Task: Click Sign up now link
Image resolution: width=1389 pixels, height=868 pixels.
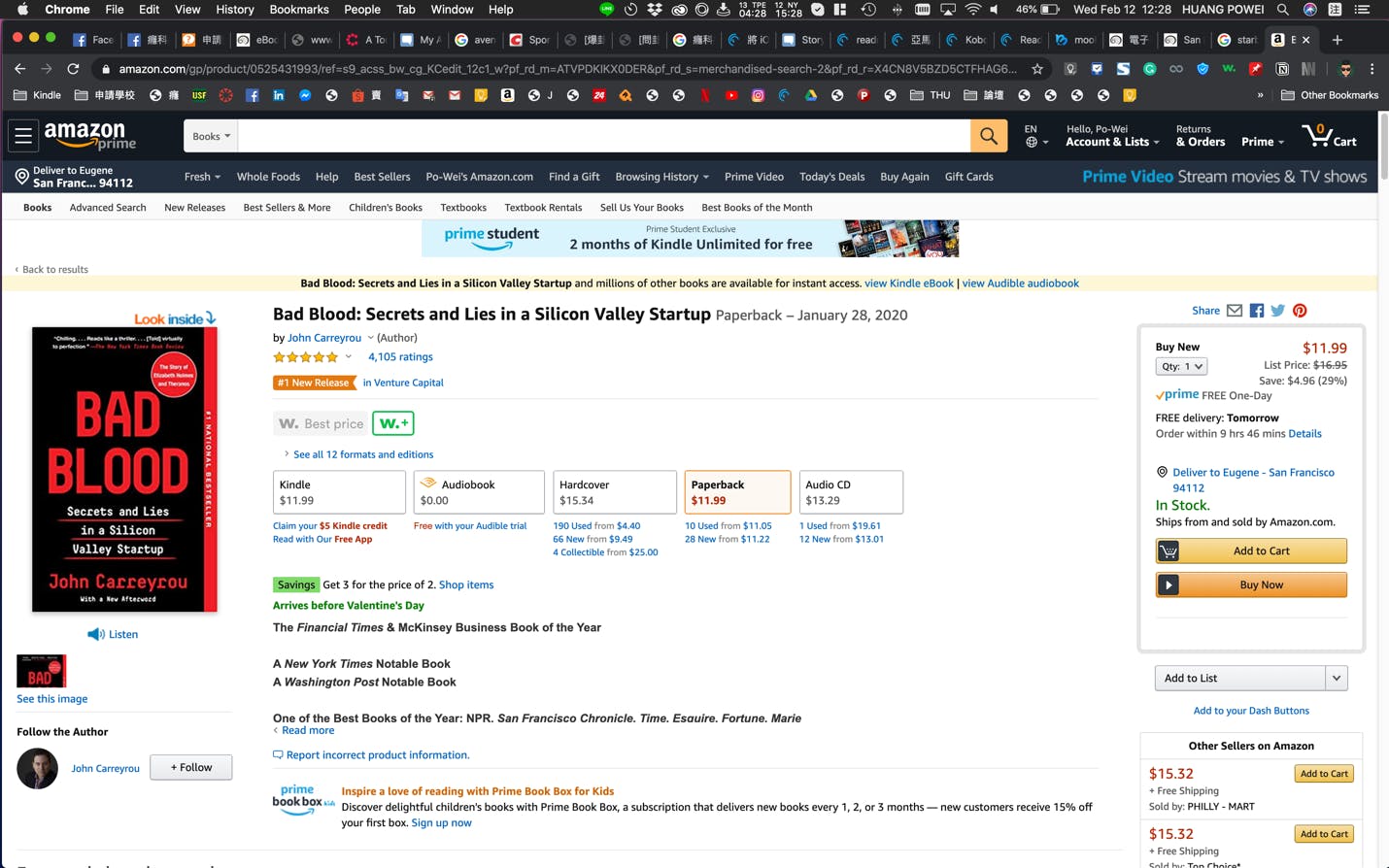Action: (441, 822)
